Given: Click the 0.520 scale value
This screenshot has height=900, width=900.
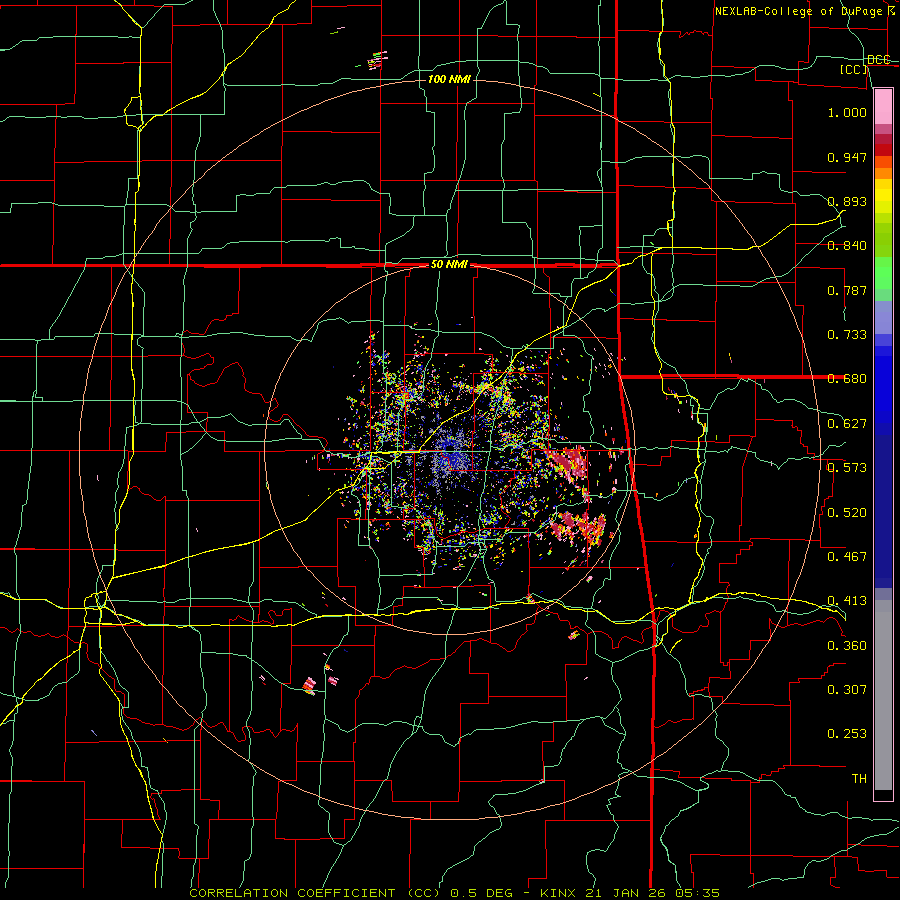Looking at the screenshot, I should [847, 513].
